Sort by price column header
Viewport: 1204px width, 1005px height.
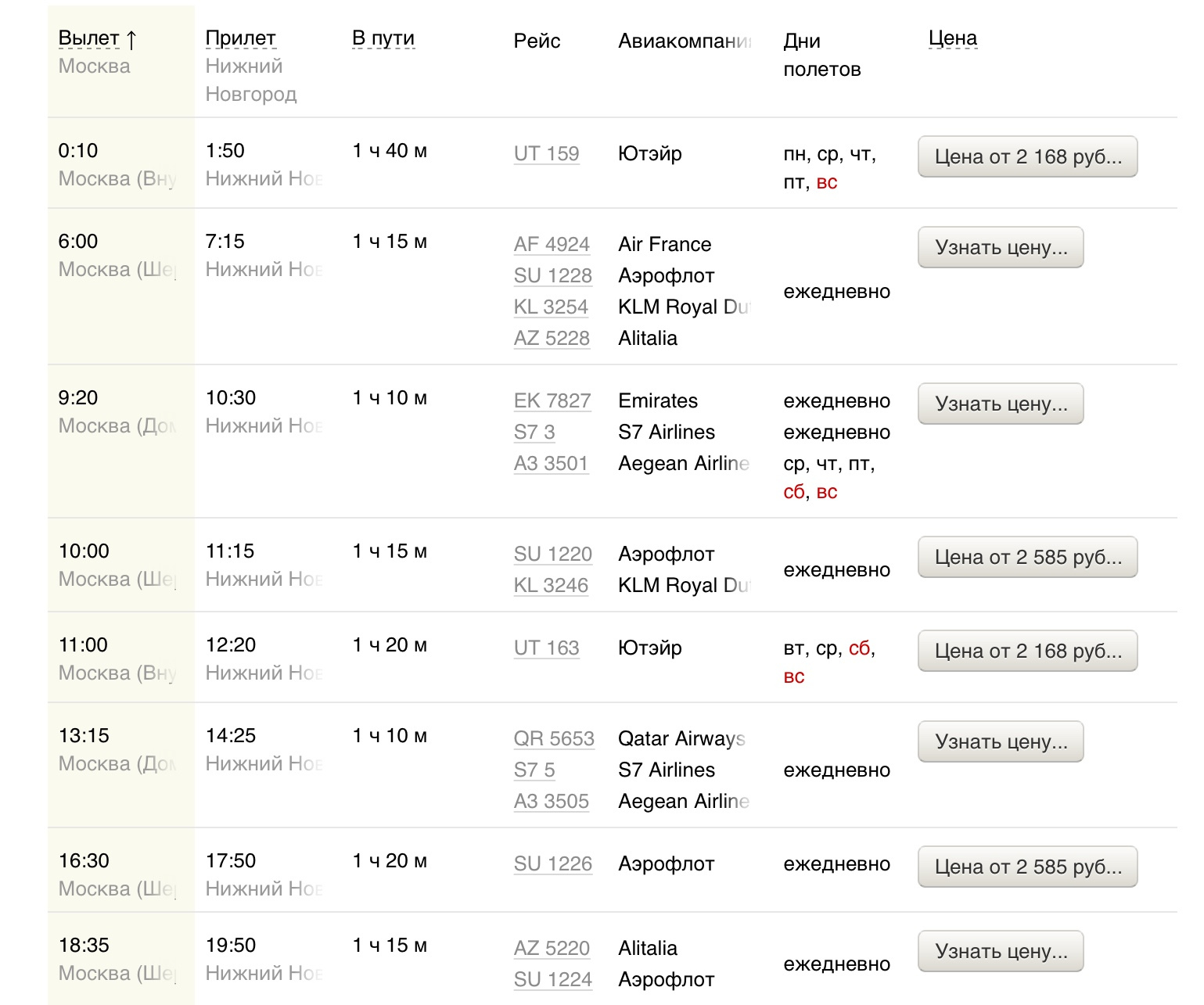click(x=952, y=38)
